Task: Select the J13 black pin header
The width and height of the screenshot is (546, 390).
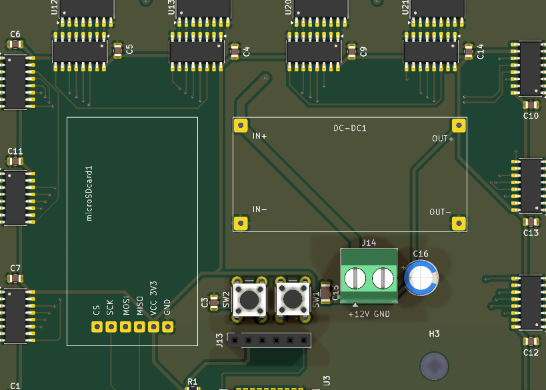Action: coord(269,340)
